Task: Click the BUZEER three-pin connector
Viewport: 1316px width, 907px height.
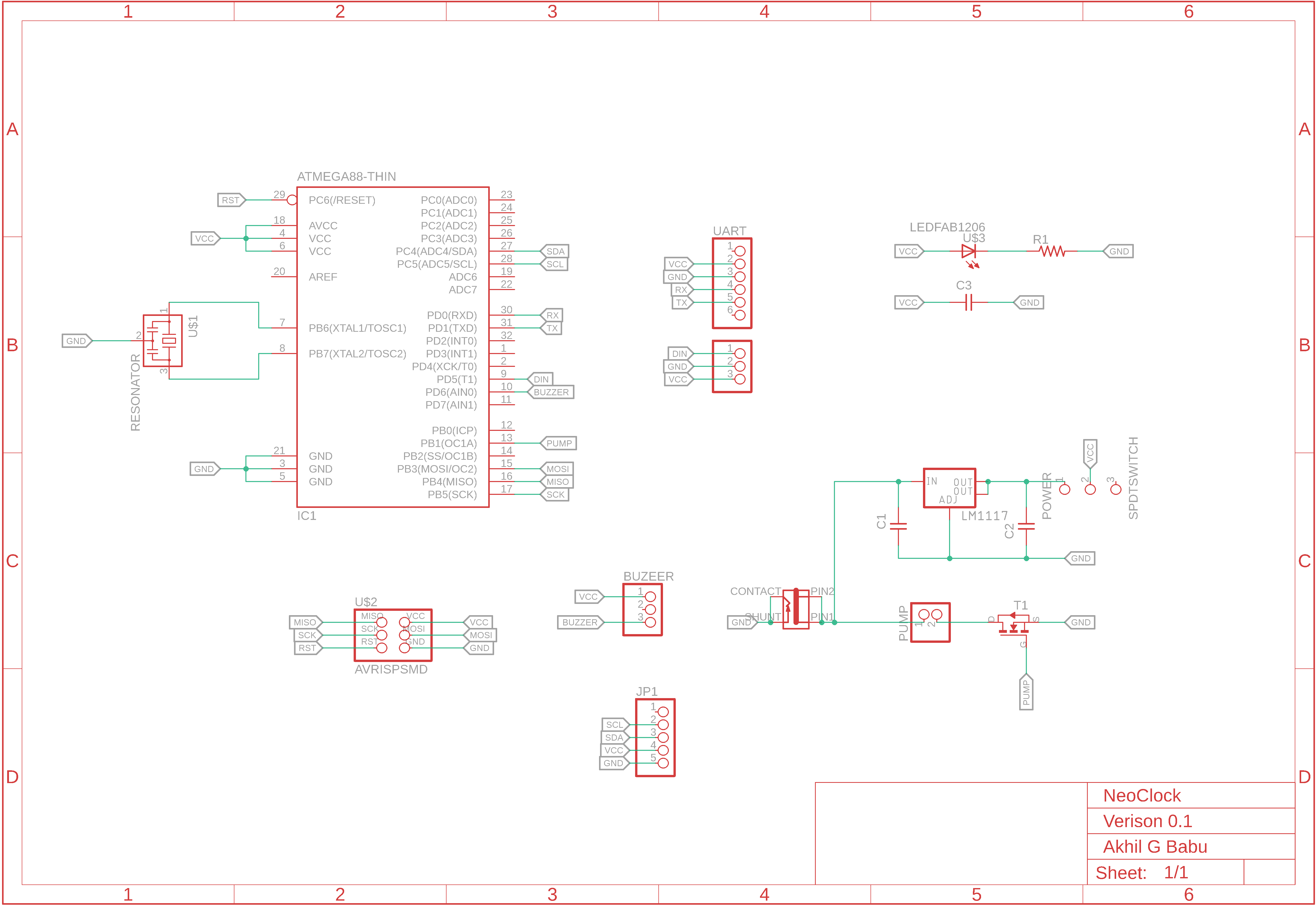Action: pyautogui.click(x=642, y=609)
